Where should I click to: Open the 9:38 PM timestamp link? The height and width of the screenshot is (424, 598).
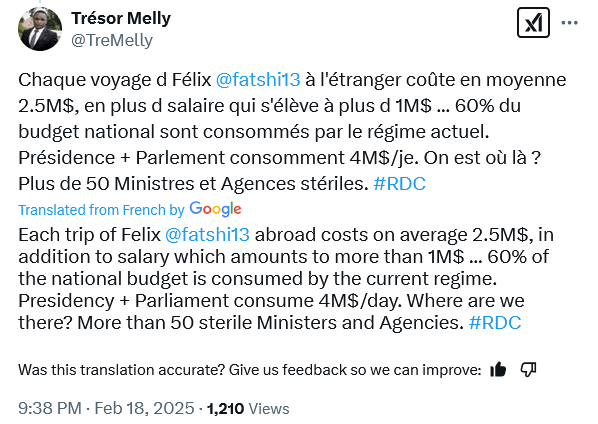click(50, 408)
